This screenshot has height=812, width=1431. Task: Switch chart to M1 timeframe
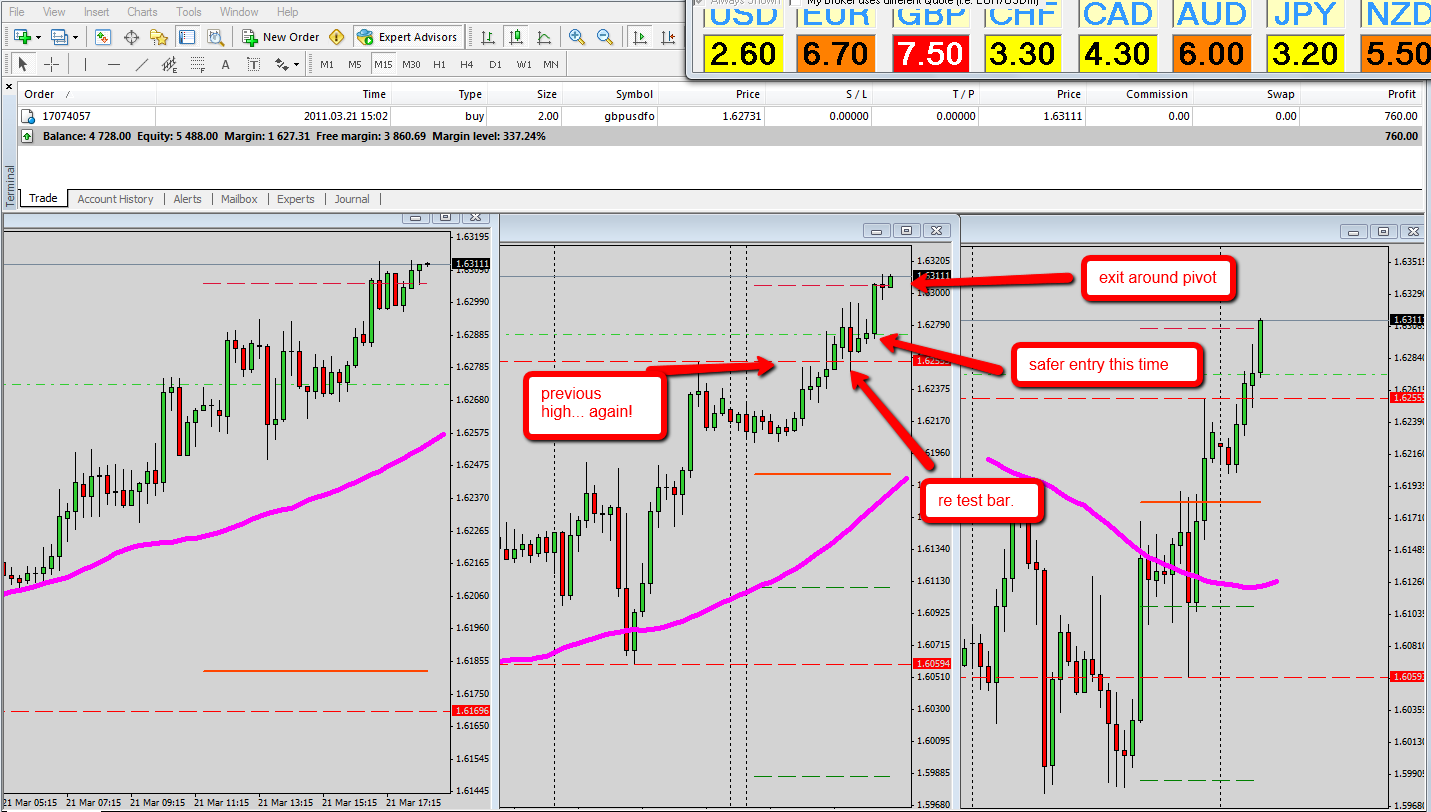(327, 64)
